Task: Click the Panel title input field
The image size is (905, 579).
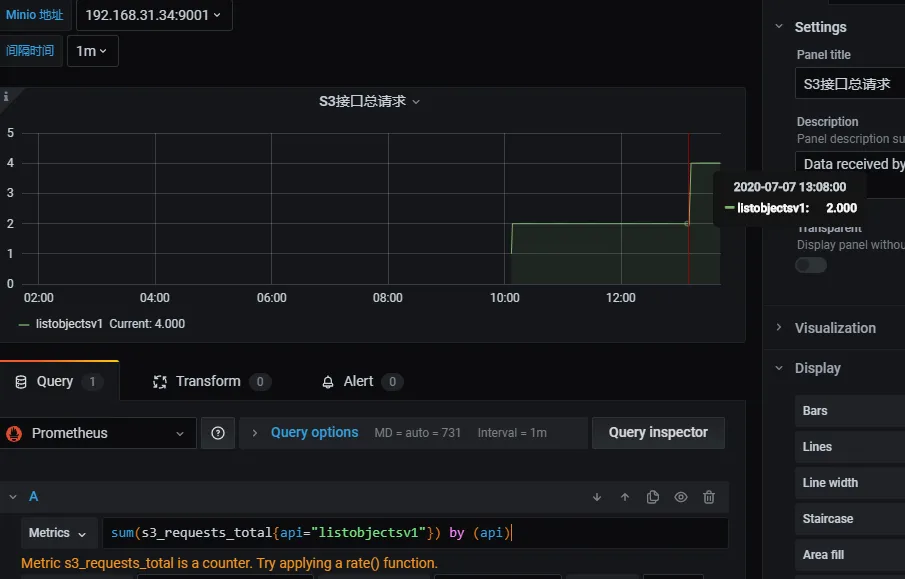Action: 850,84
